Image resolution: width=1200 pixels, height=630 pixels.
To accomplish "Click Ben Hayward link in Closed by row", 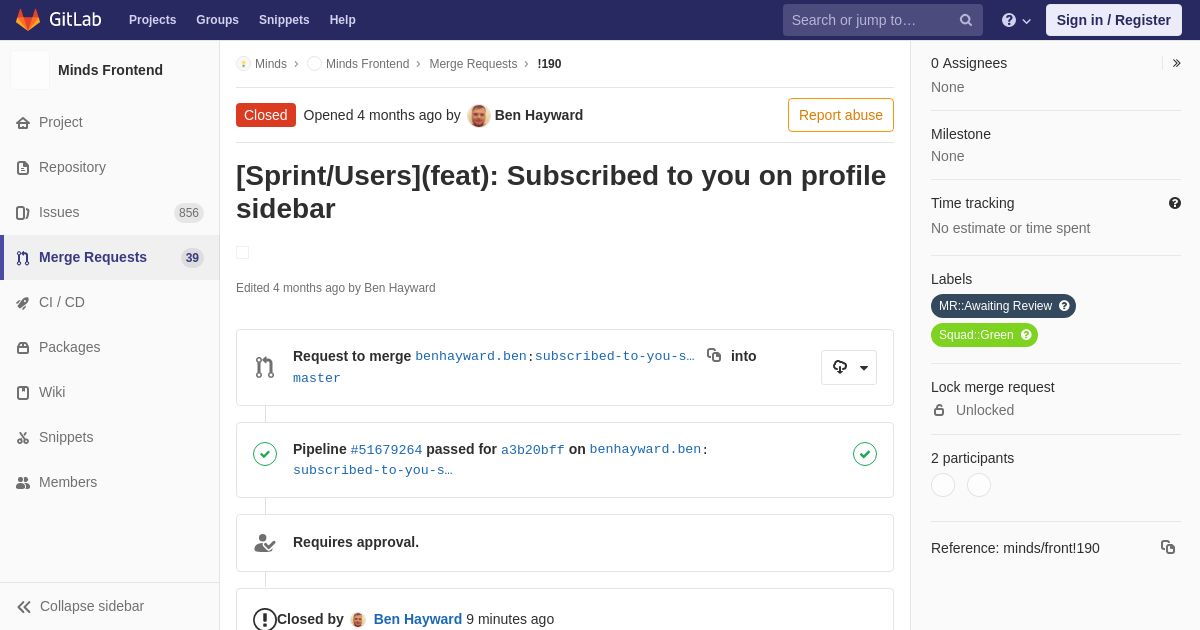I will coord(418,619).
